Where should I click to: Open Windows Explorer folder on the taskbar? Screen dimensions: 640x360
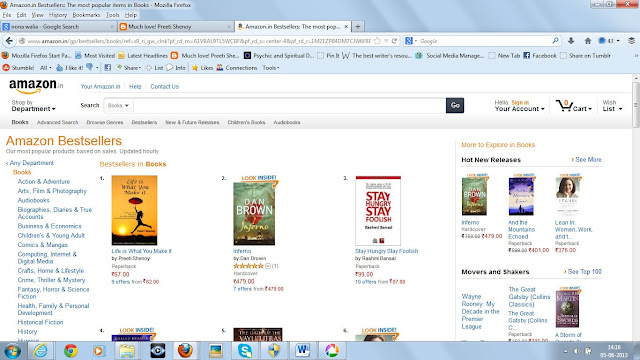tap(127, 351)
